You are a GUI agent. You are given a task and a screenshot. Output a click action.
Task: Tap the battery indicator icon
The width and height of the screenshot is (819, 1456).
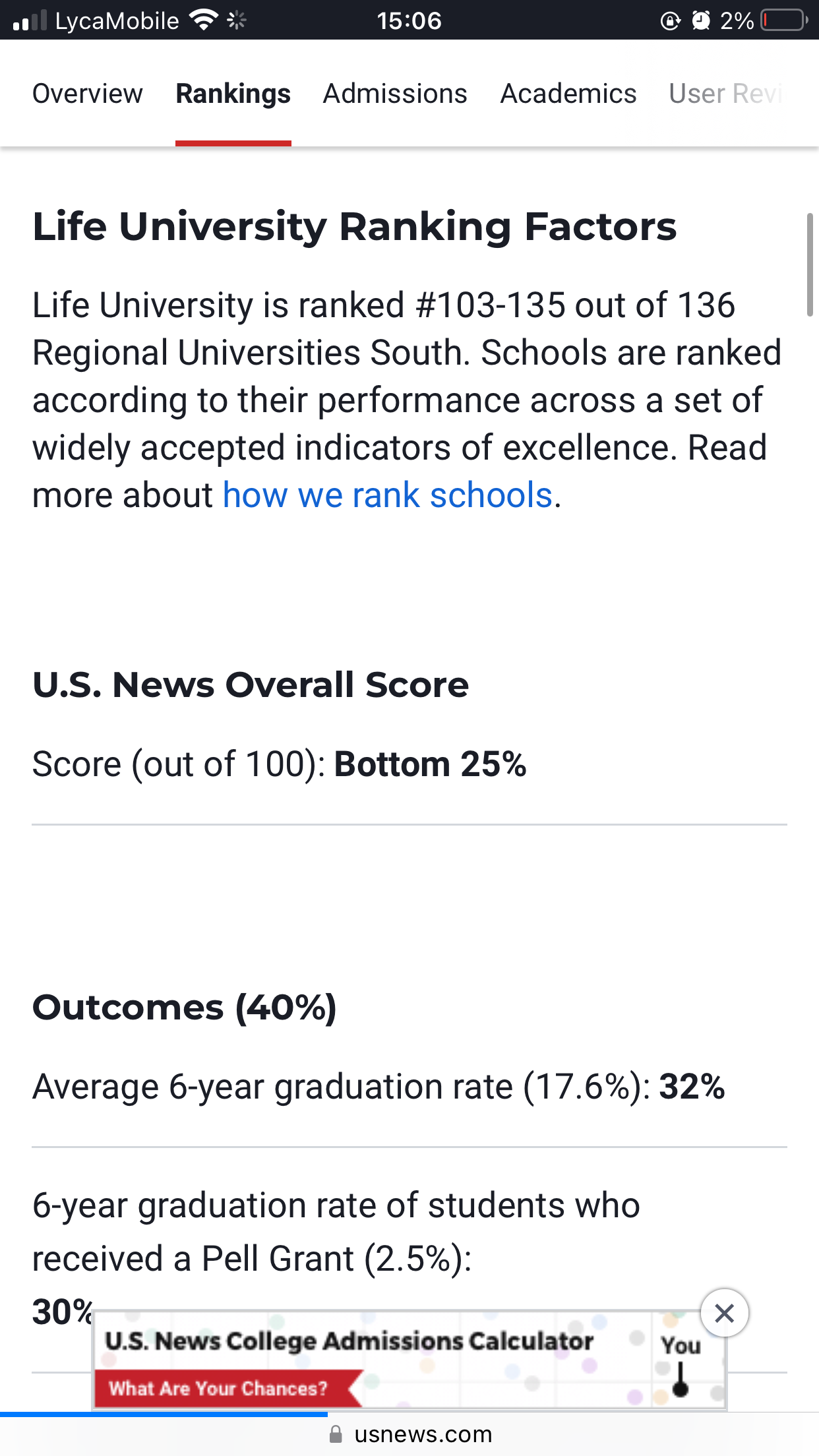784,21
